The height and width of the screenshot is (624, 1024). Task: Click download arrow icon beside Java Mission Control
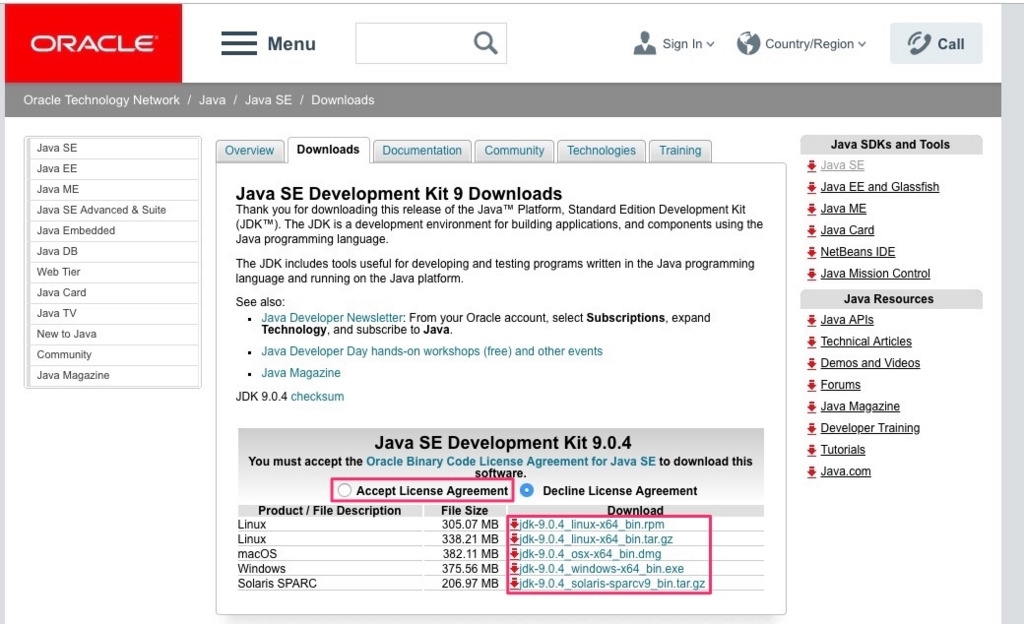(811, 274)
